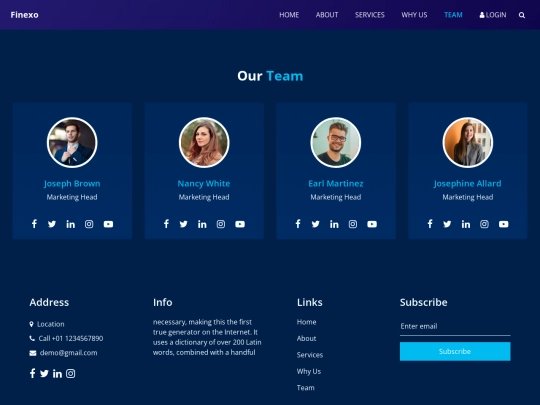Image resolution: width=540 pixels, height=405 pixels.
Task: Click Nancy White's Twitter icon
Action: coord(184,224)
